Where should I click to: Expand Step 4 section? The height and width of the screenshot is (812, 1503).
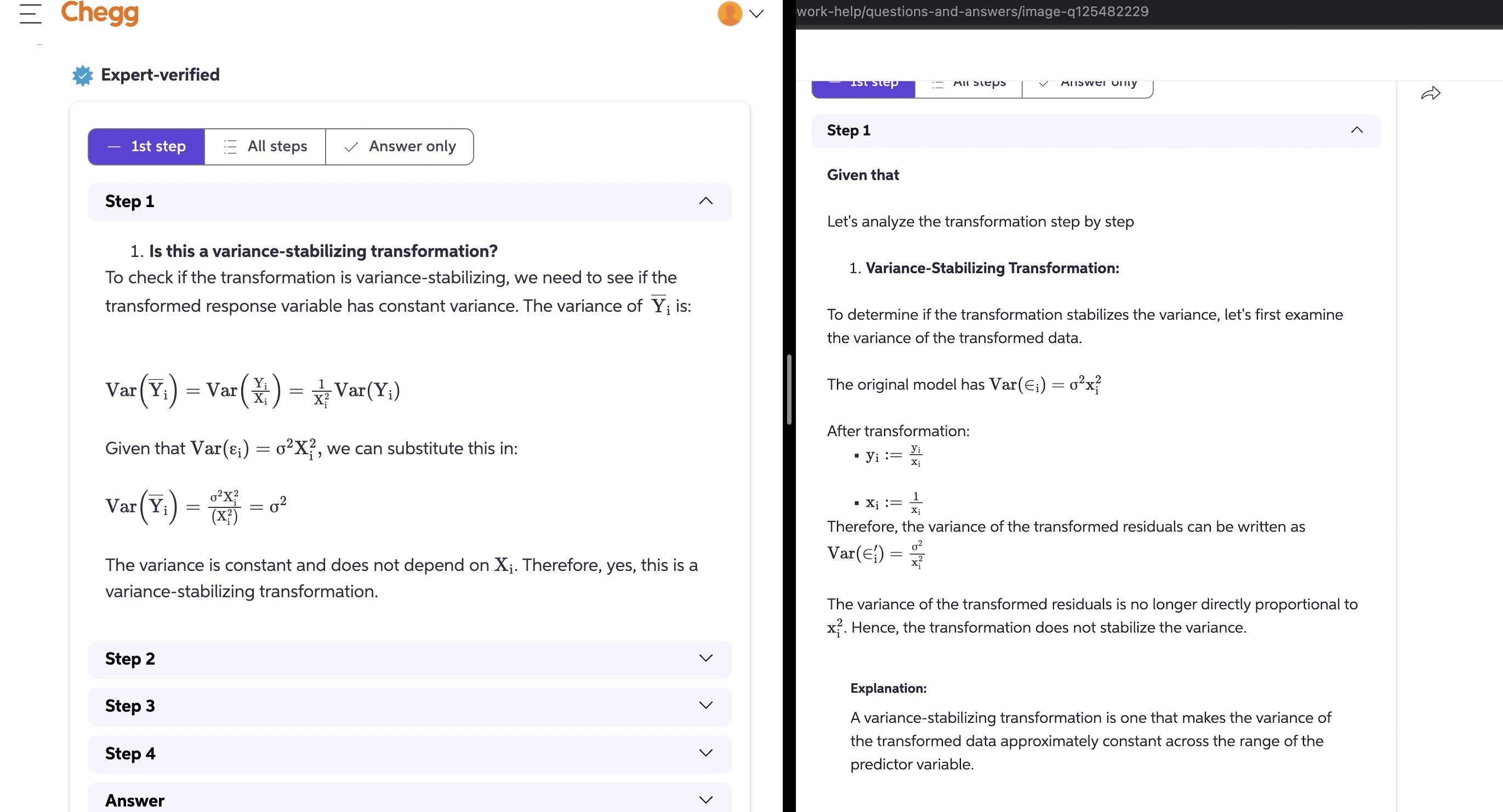[x=409, y=754]
